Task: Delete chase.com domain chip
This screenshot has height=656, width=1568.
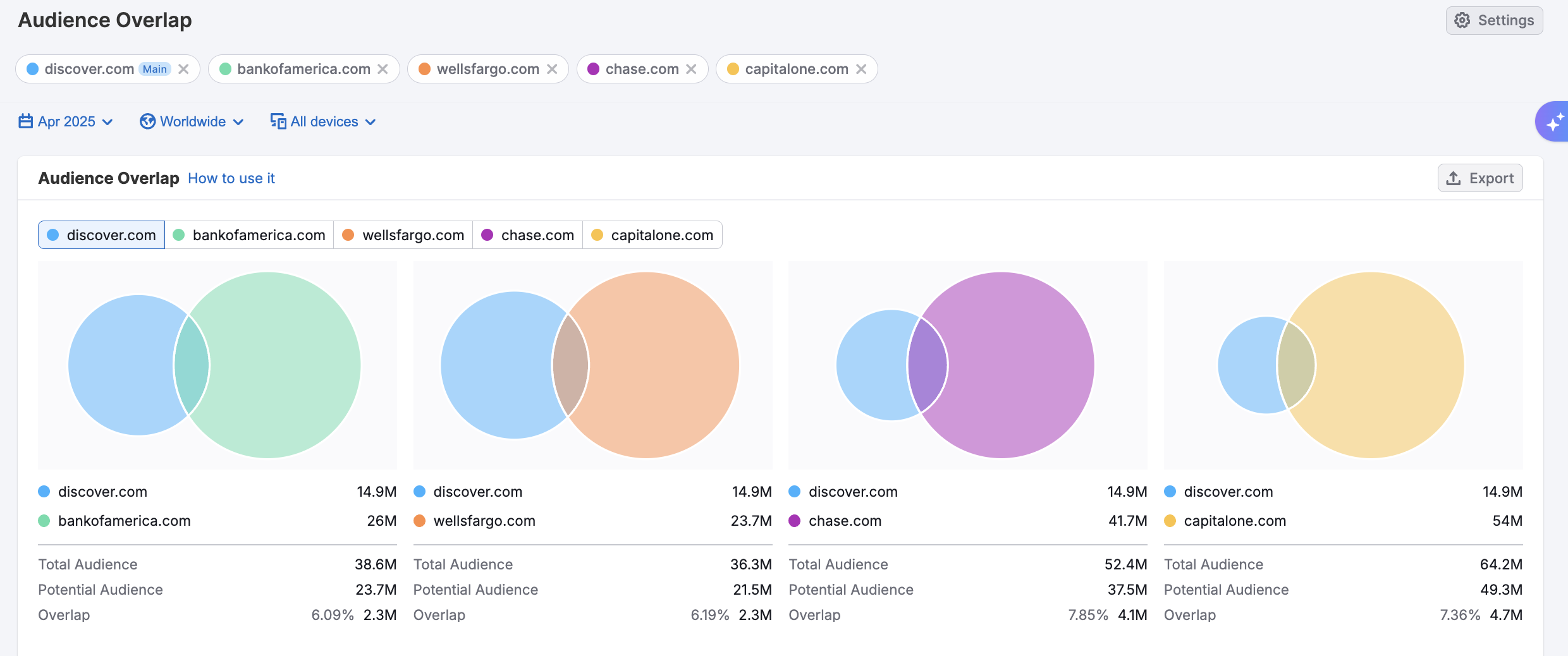Action: (691, 69)
